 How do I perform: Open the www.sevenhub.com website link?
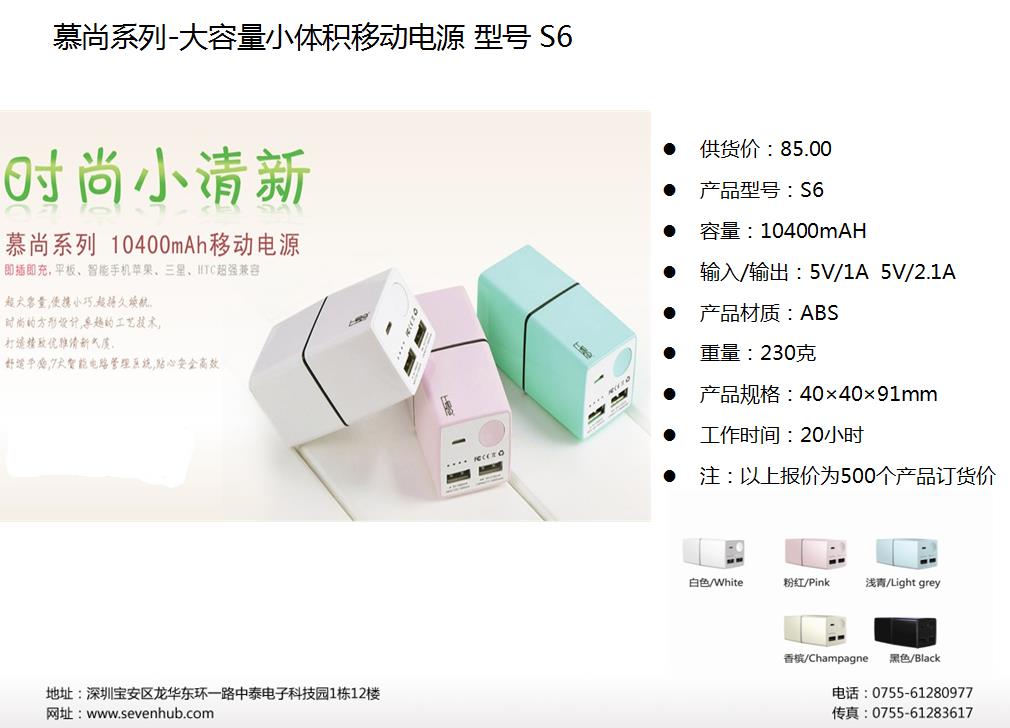click(150, 713)
